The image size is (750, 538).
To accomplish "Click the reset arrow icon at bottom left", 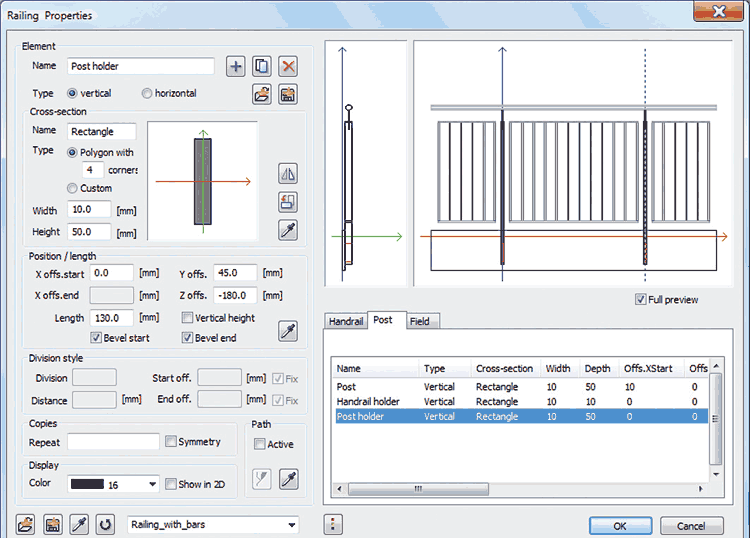I will pos(105,525).
